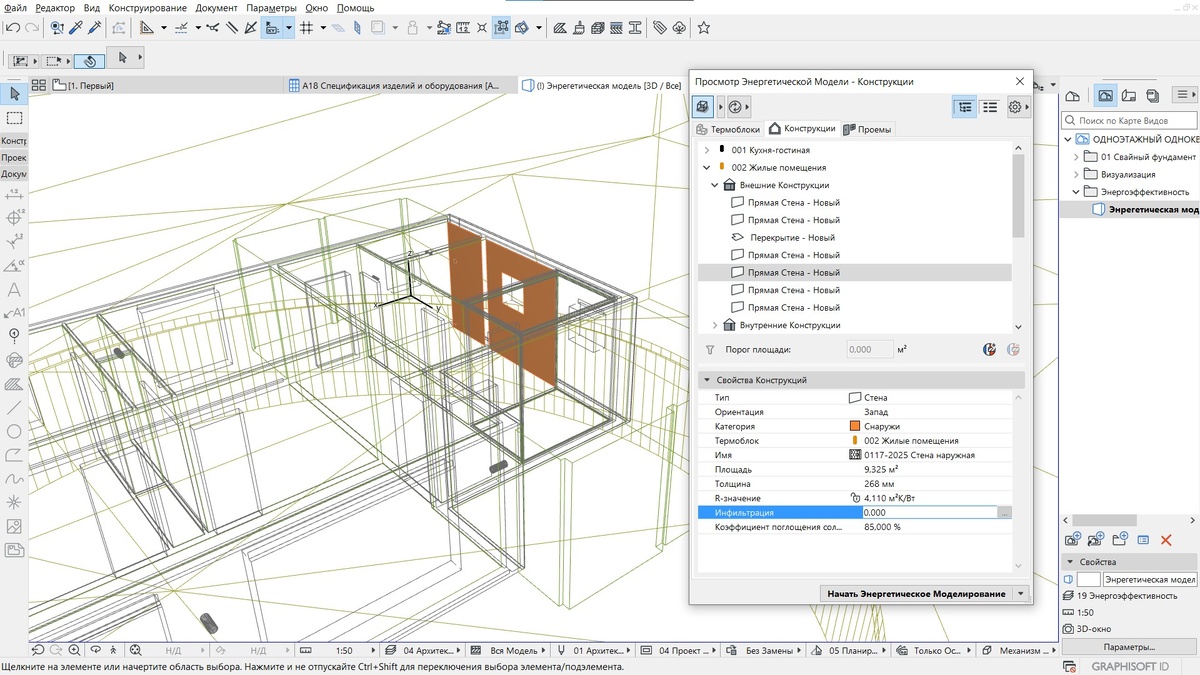Image resolution: width=1200 pixels, height=675 pixels.
Task: Select the Marquee tool in toolbox
Action: point(14,118)
